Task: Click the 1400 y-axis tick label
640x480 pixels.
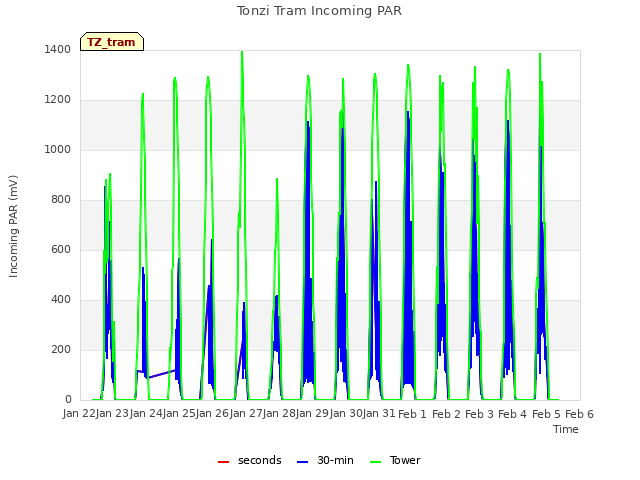Action: [x=58, y=49]
